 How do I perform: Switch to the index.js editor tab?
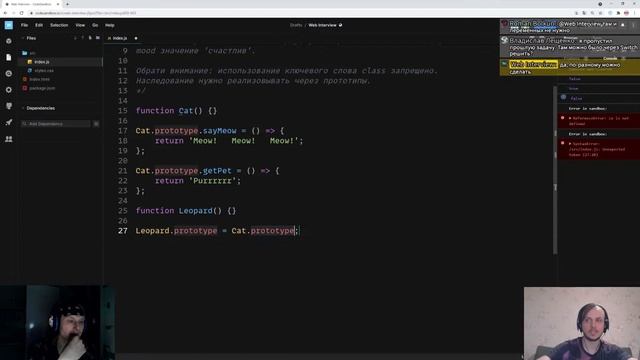click(x=120, y=38)
